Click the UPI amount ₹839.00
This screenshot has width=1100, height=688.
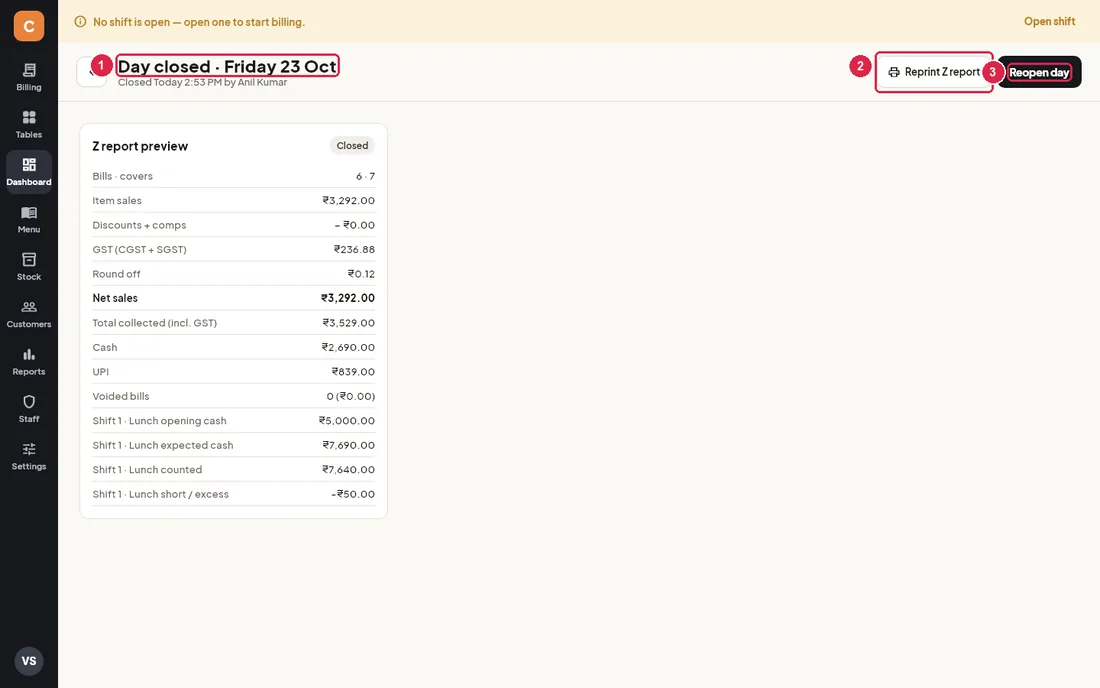pos(354,372)
